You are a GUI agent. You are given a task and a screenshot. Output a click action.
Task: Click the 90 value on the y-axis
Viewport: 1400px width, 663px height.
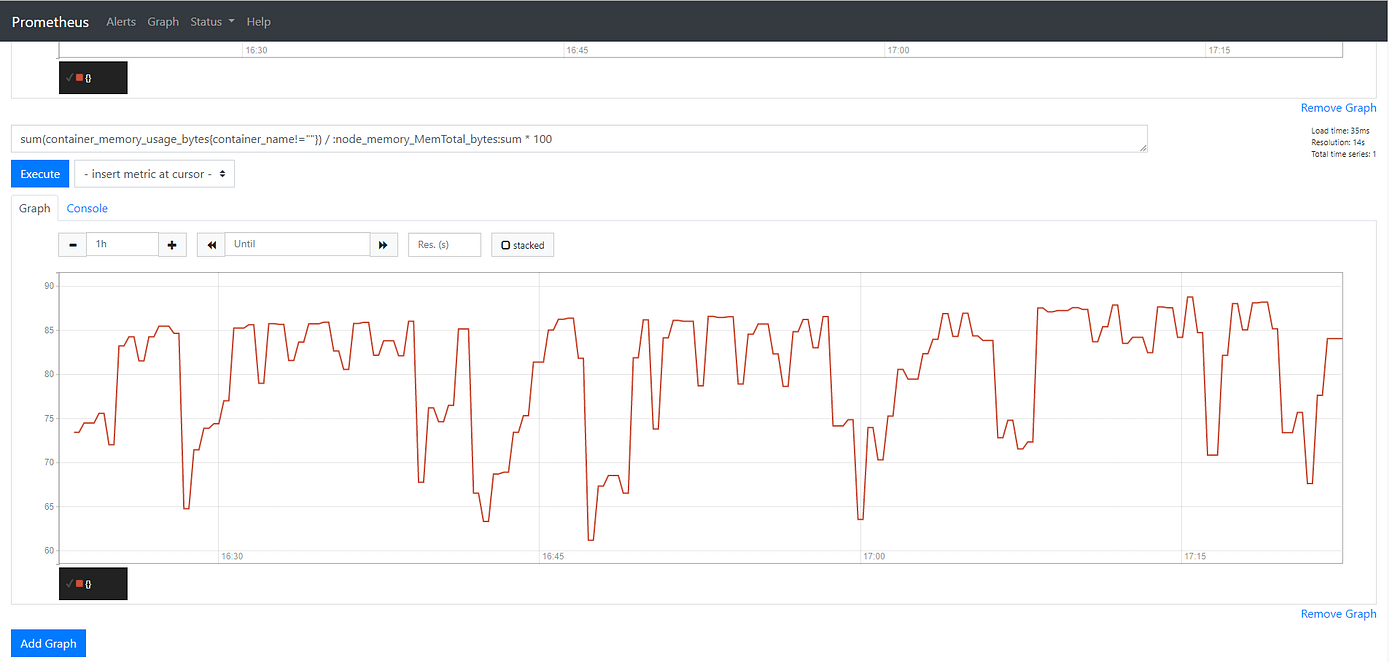pyautogui.click(x=49, y=286)
